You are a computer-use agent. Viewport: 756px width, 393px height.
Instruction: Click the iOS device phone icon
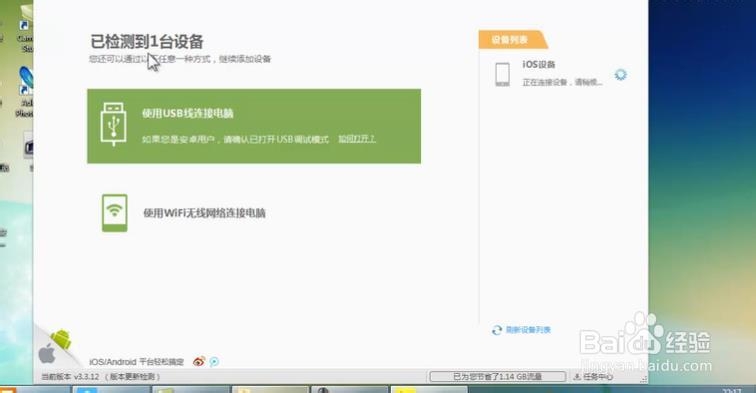(x=502, y=74)
